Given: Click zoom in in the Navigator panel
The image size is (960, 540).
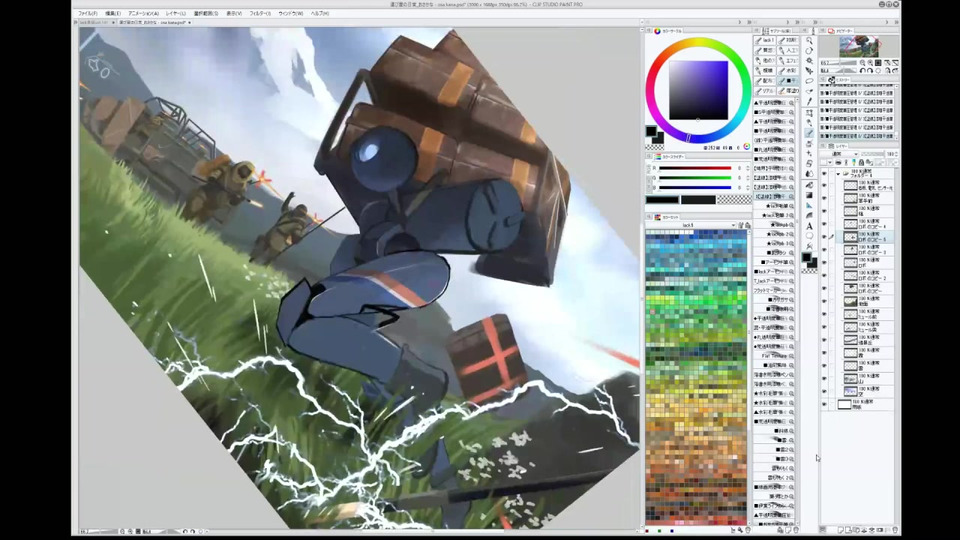Looking at the screenshot, I should (x=870, y=62).
